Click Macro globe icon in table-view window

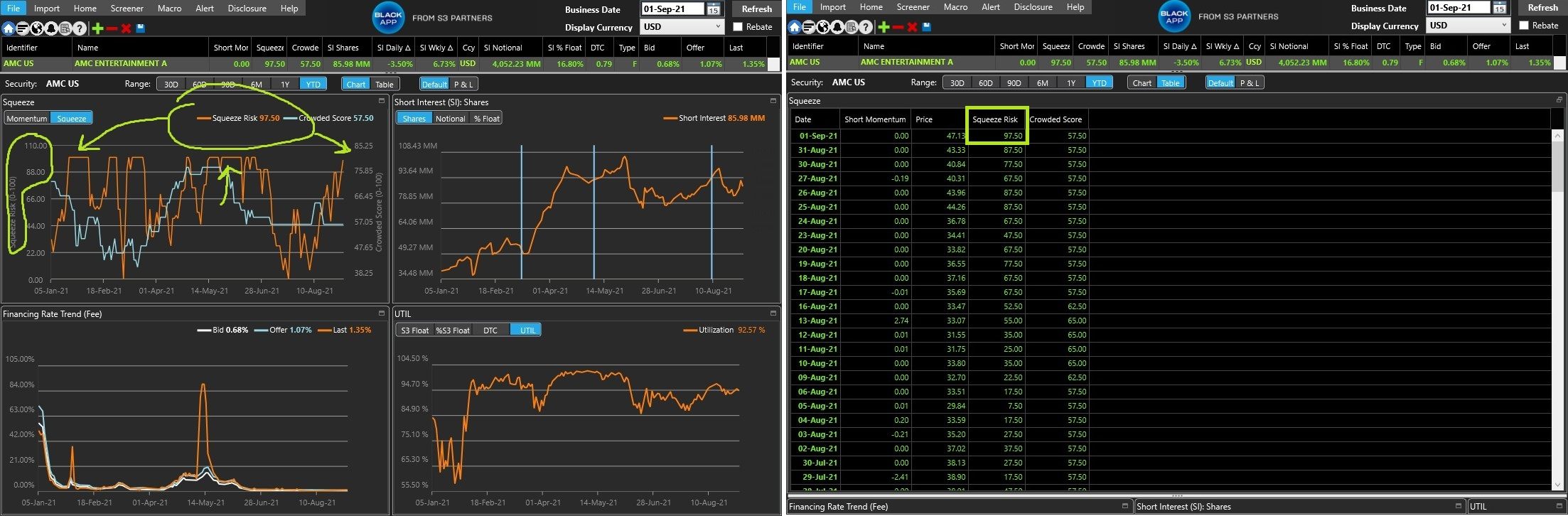pos(822,27)
